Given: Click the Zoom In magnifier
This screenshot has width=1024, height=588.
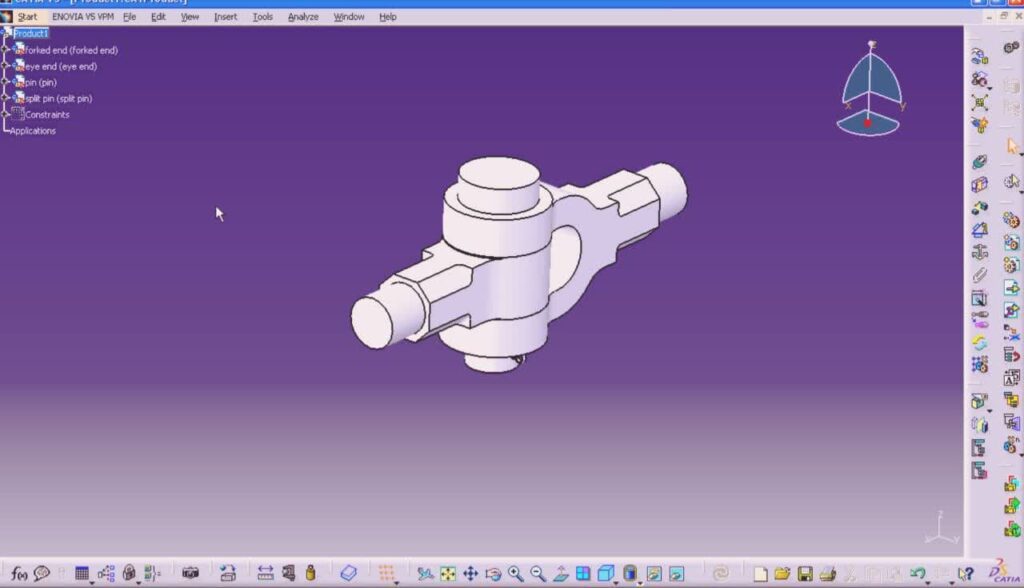Looking at the screenshot, I should point(515,574).
